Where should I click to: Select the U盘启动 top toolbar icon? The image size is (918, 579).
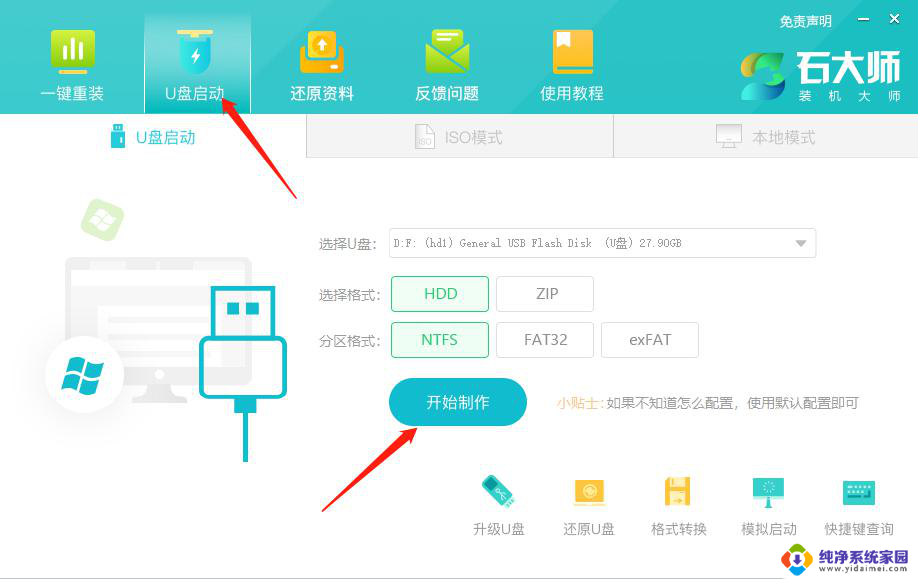(195, 64)
